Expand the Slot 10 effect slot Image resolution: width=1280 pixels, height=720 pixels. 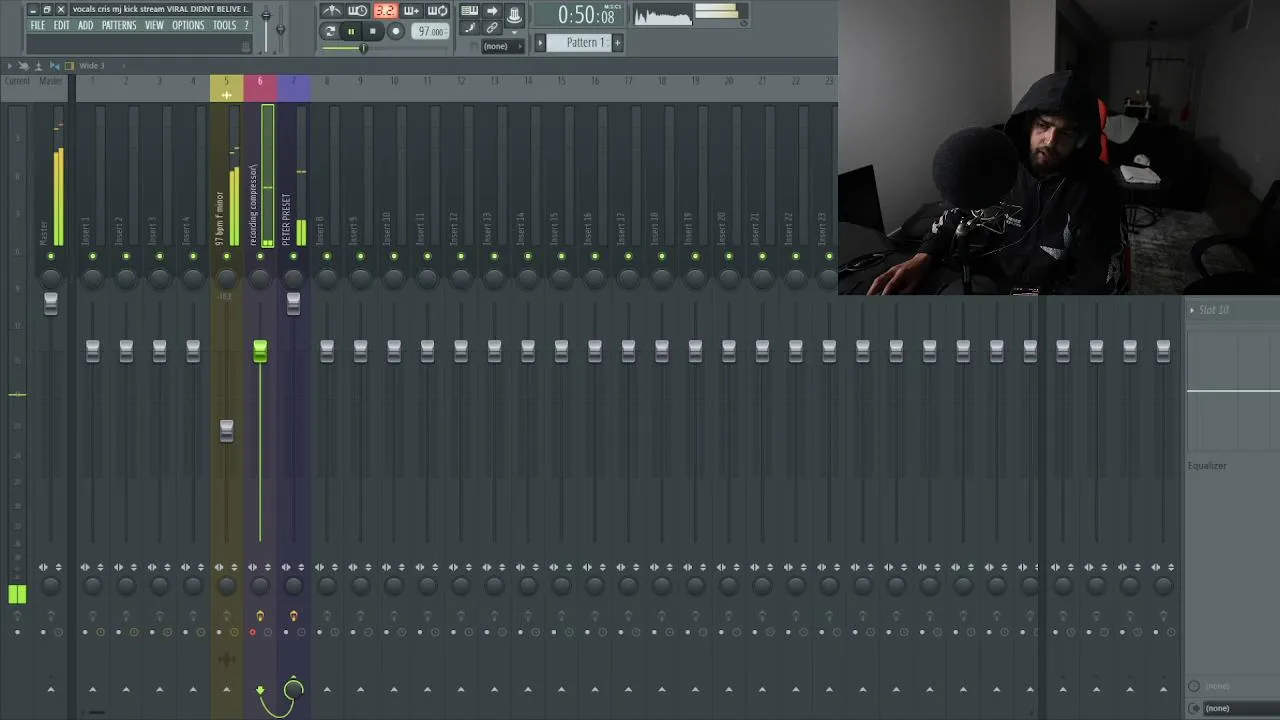(x=1192, y=310)
